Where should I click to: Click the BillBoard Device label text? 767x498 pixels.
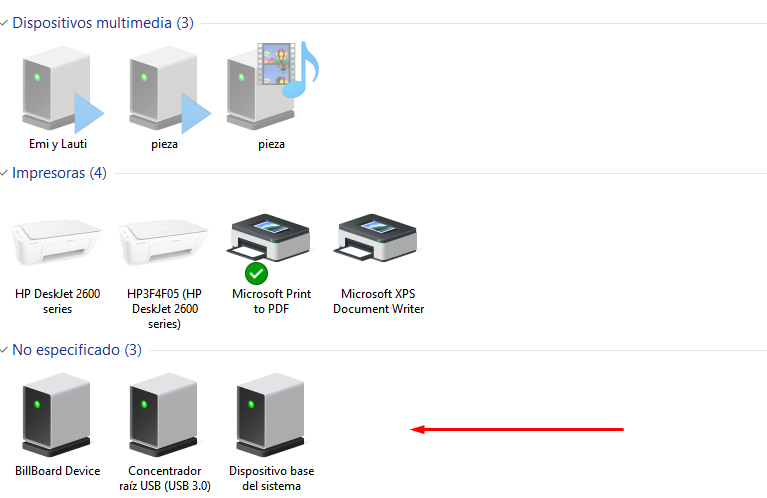click(x=58, y=471)
